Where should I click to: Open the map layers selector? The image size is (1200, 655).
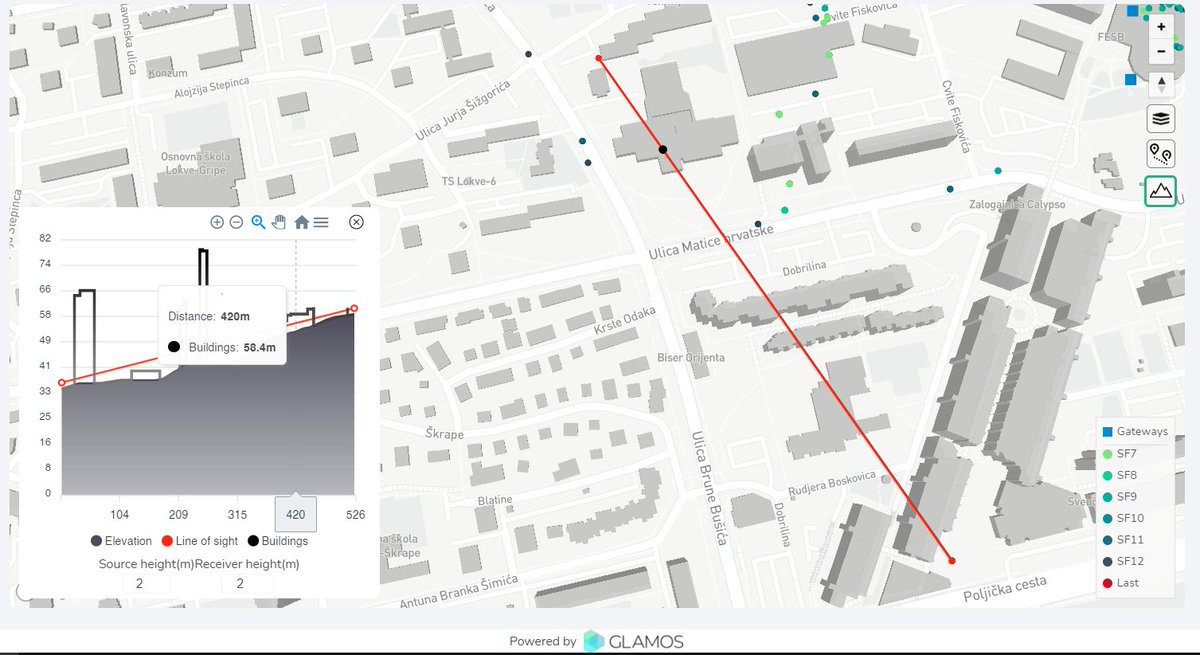(x=1159, y=118)
